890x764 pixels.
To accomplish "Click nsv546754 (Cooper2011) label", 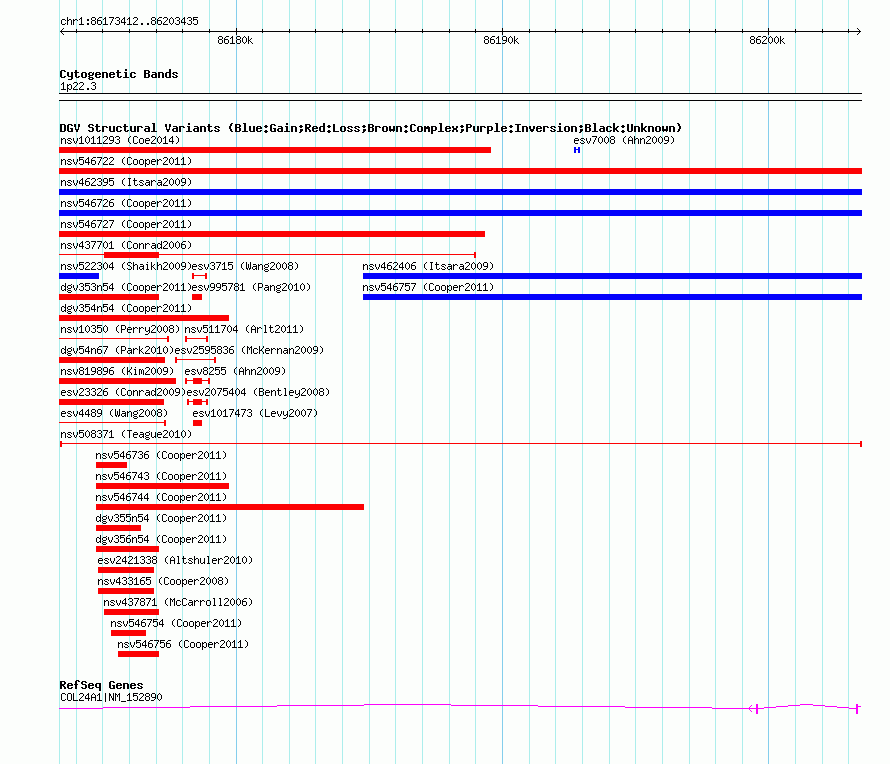I will [x=176, y=623].
